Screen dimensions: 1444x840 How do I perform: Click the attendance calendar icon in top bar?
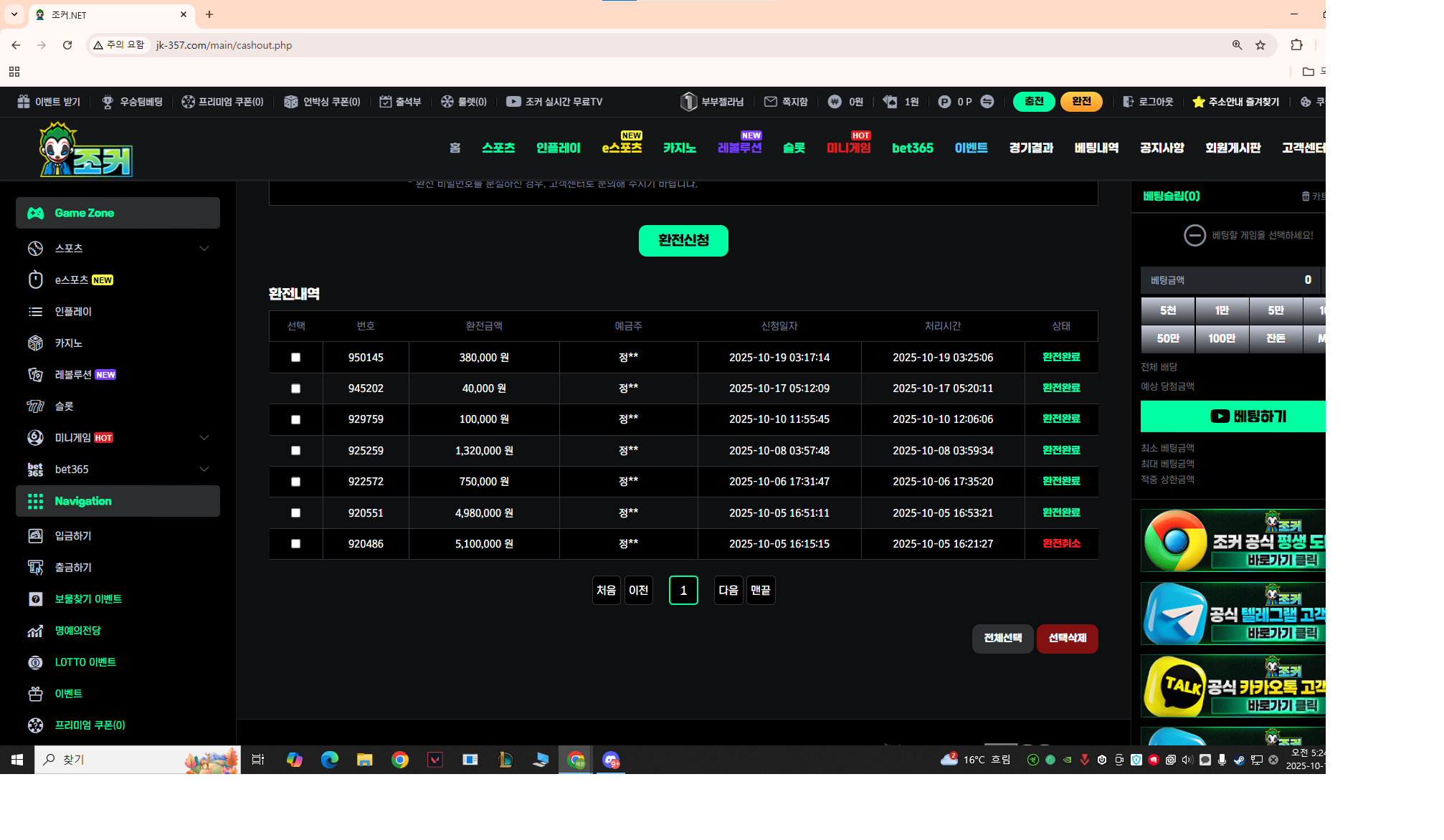386,102
